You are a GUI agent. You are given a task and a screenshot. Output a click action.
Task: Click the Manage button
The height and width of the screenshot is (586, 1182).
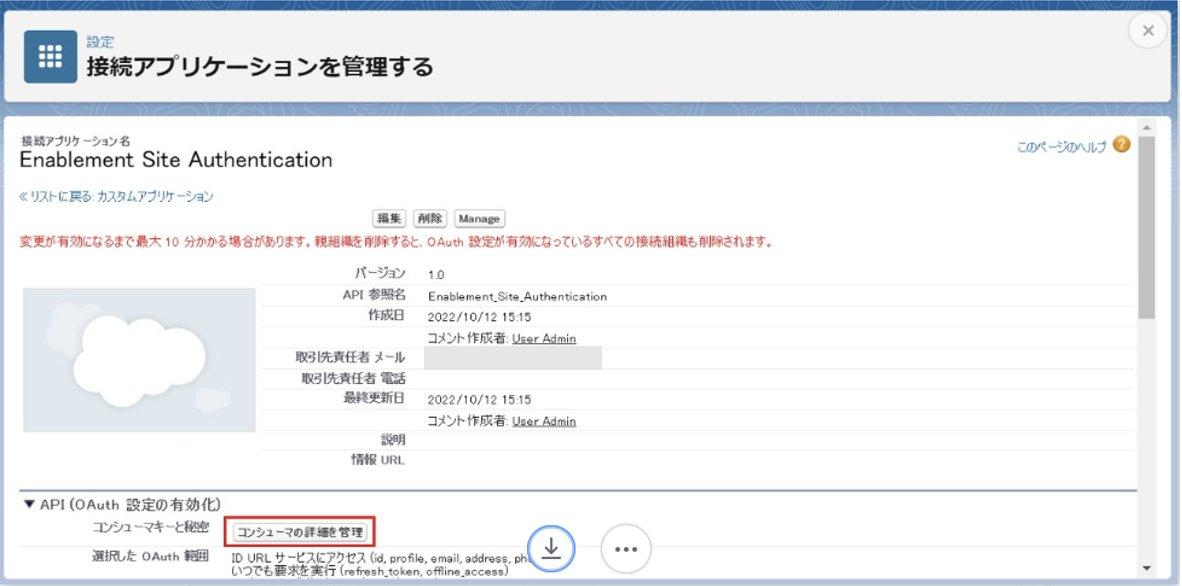[479, 218]
